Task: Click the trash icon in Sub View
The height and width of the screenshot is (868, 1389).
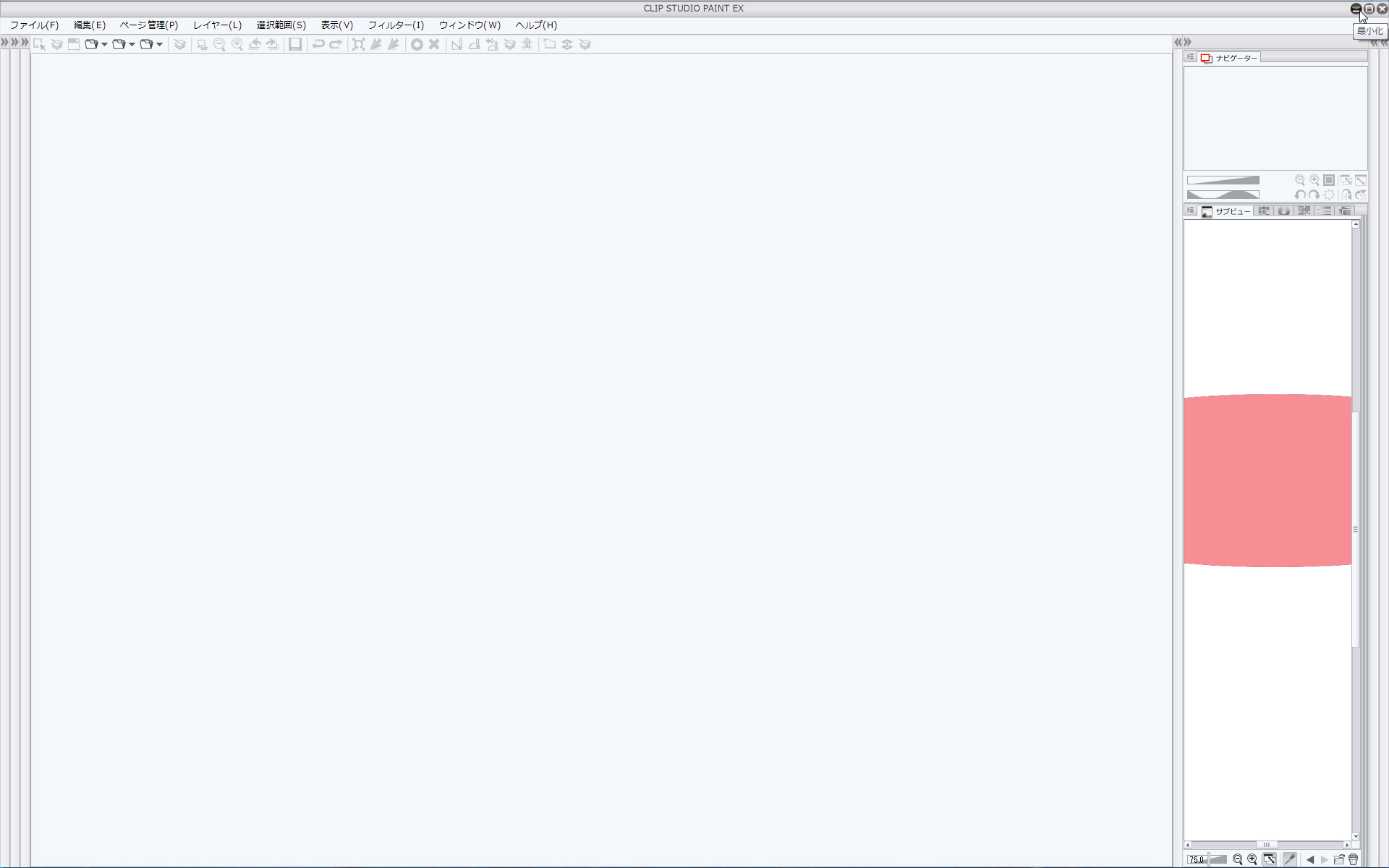Action: click(x=1353, y=859)
